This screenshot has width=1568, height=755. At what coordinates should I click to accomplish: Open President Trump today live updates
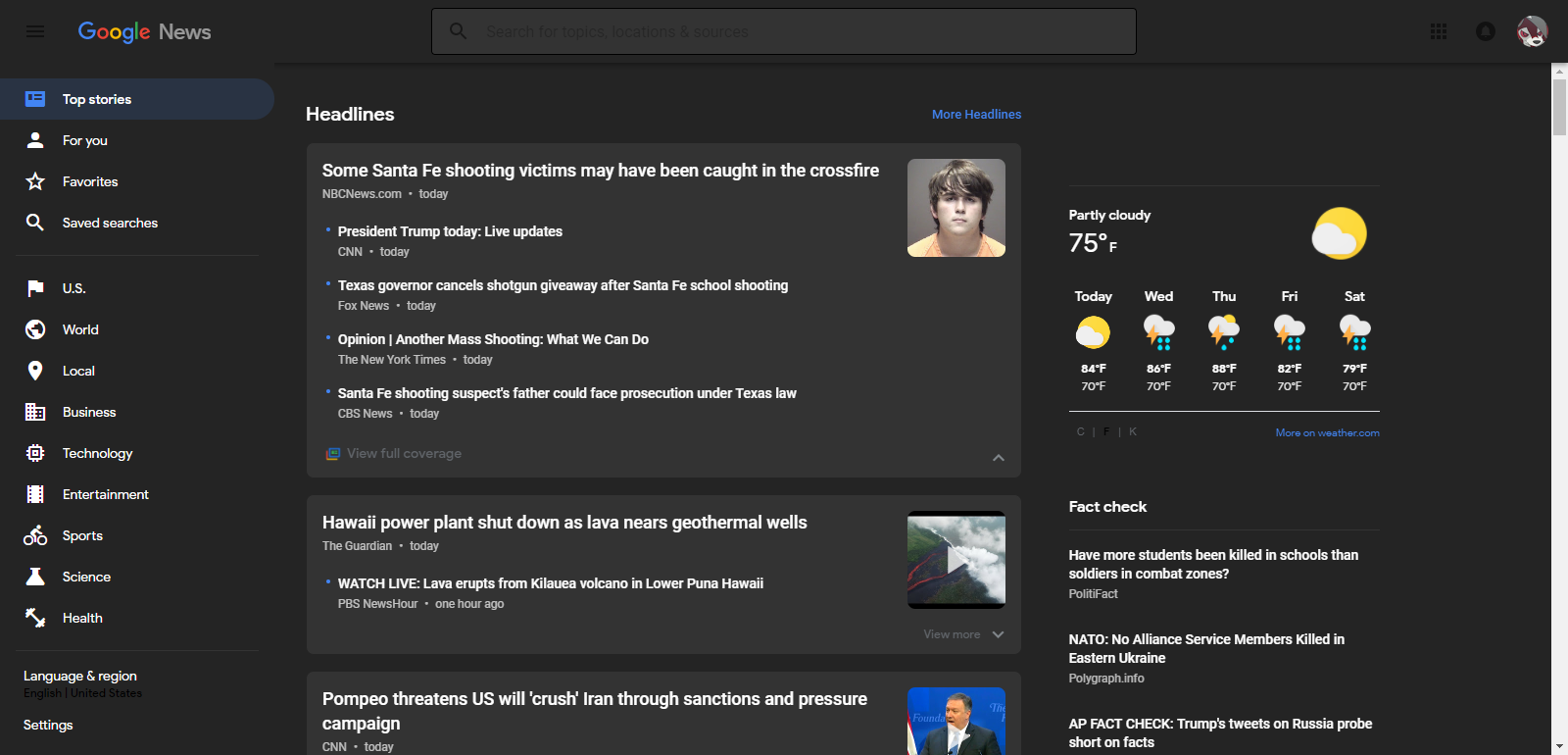pos(450,231)
